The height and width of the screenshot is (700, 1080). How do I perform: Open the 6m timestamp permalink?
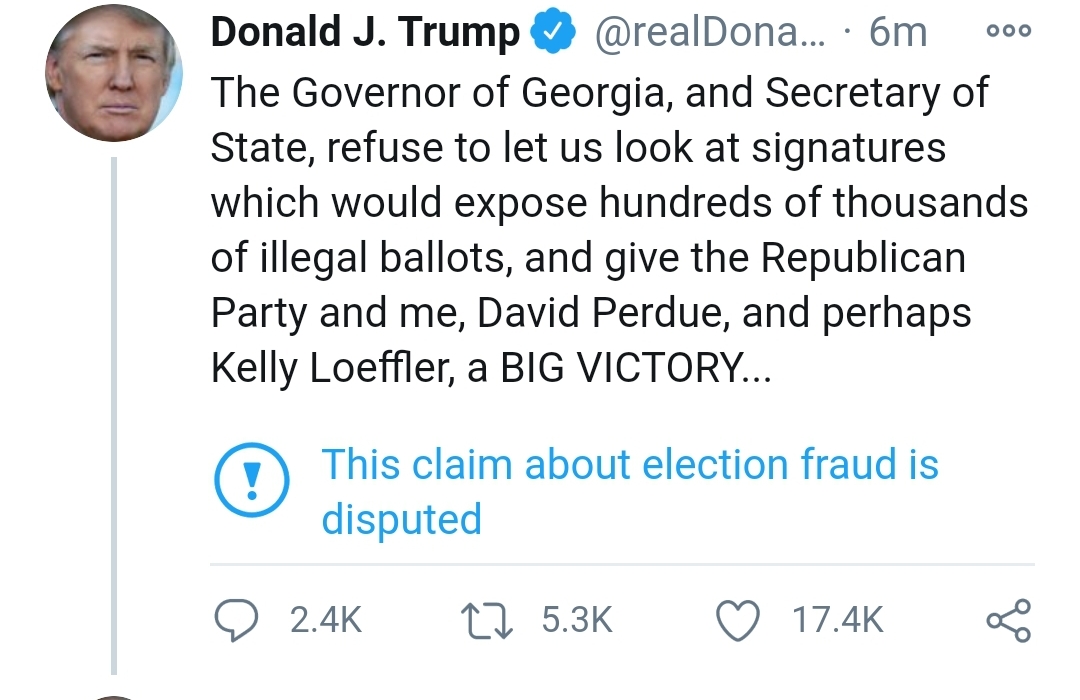(x=897, y=32)
